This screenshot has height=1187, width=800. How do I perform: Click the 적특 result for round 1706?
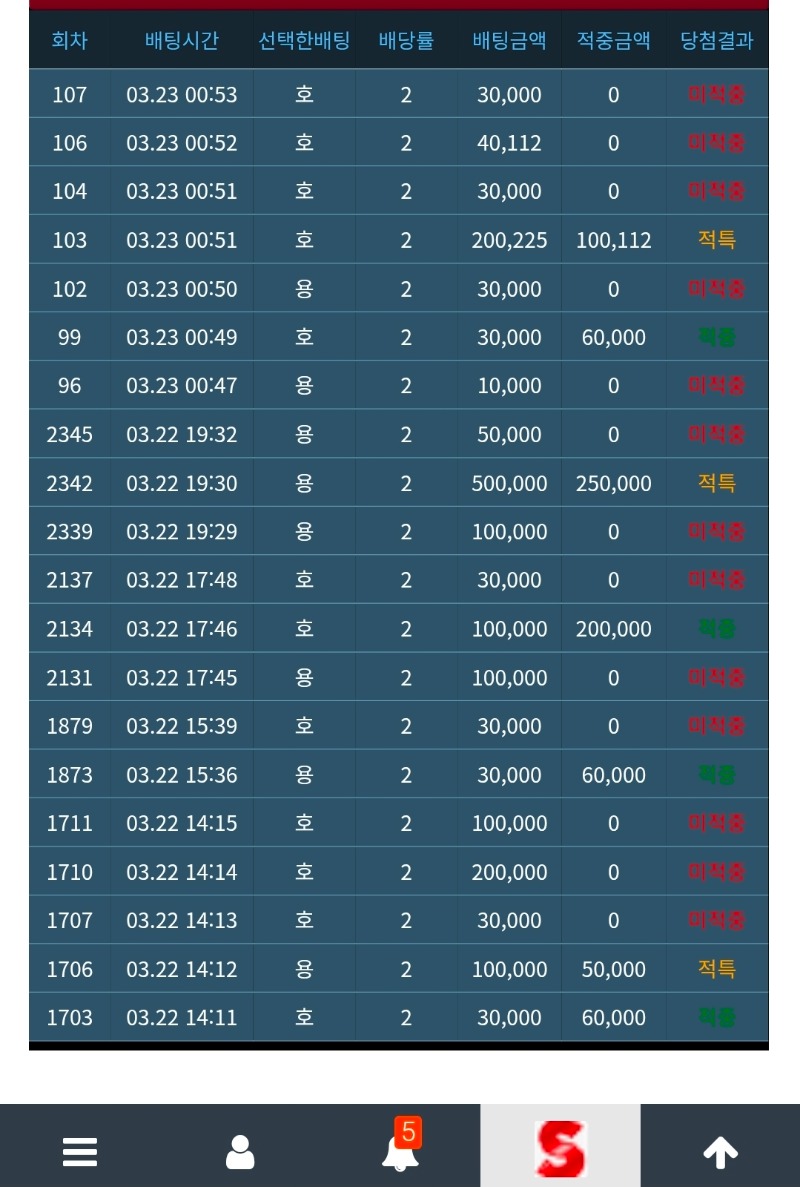(716, 969)
